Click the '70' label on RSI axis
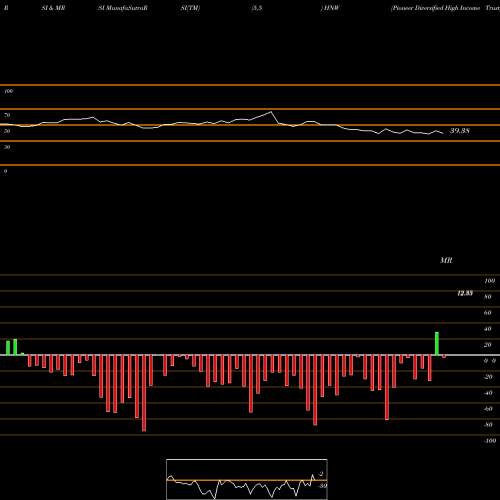Image resolution: width=500 pixels, height=500 pixels. pyautogui.click(x=7, y=115)
